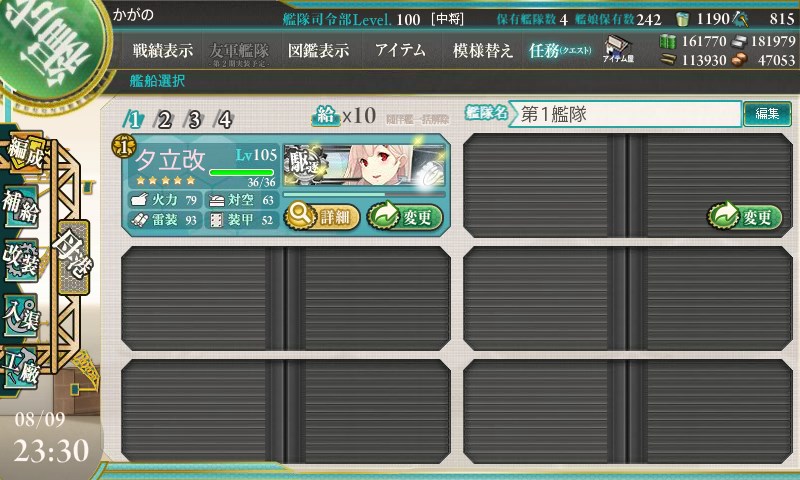
Task: Switch to fleet tab 4
Action: click(224, 120)
